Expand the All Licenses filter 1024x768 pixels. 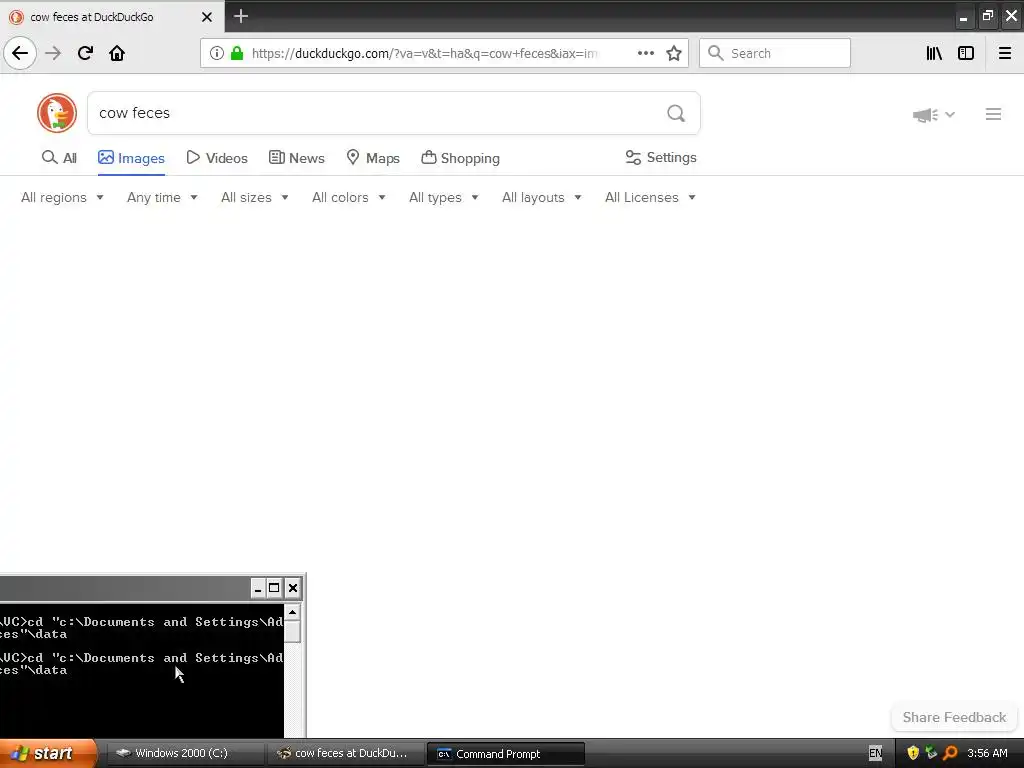[x=650, y=197]
